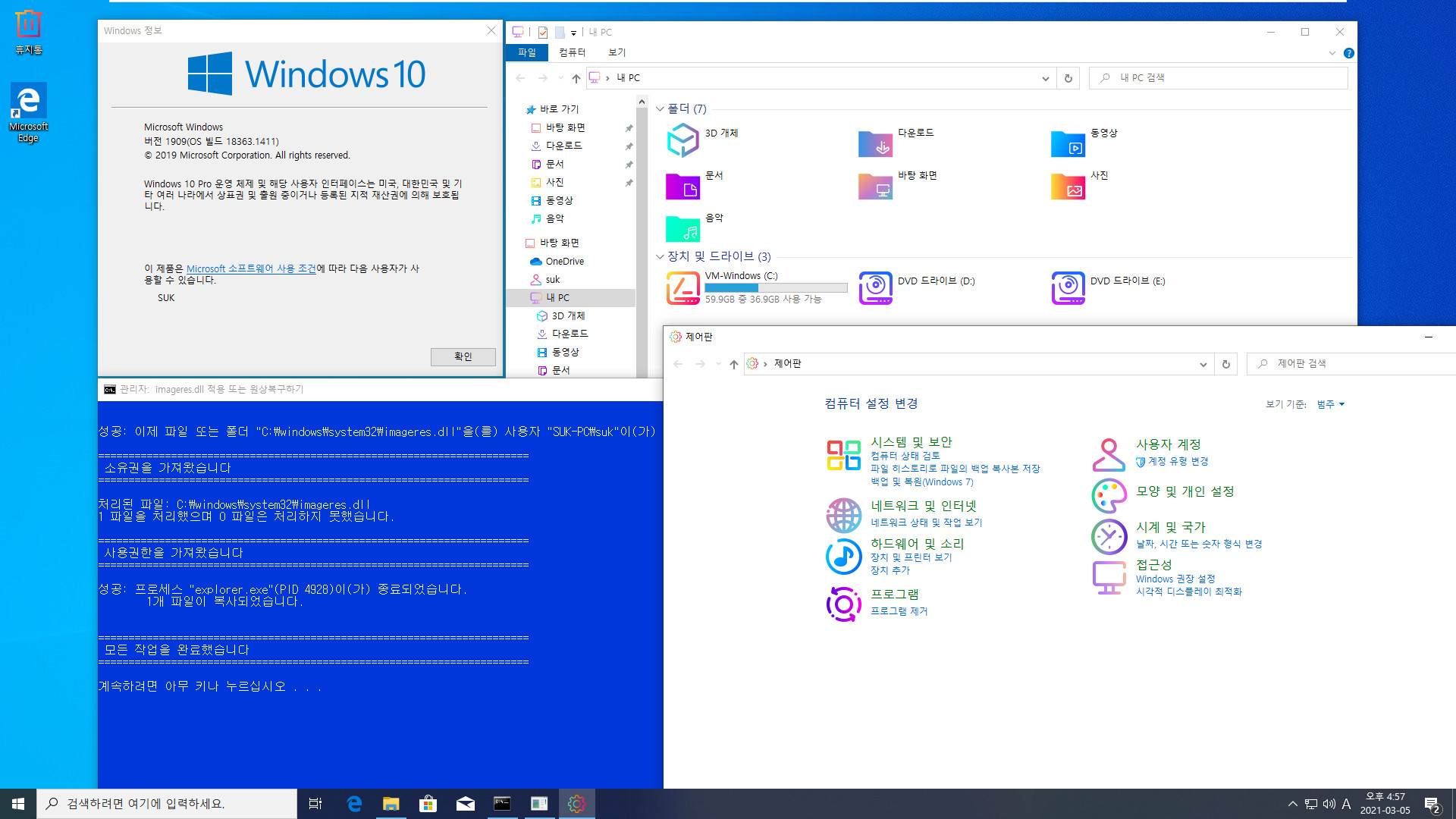Image resolution: width=1456 pixels, height=819 pixels.
Task: Click 확인 button in Windows 정보
Action: click(463, 356)
